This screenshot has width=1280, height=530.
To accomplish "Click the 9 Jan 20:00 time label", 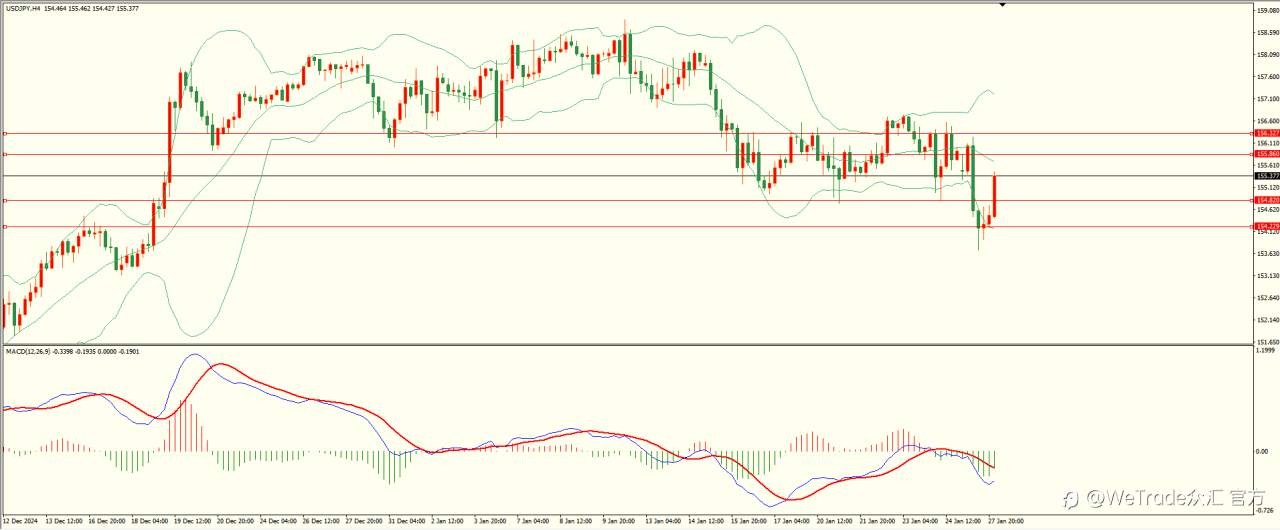I will 620,521.
